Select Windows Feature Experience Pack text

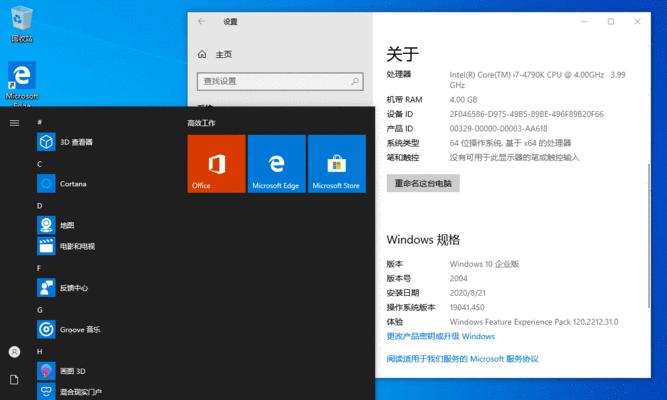(534, 322)
